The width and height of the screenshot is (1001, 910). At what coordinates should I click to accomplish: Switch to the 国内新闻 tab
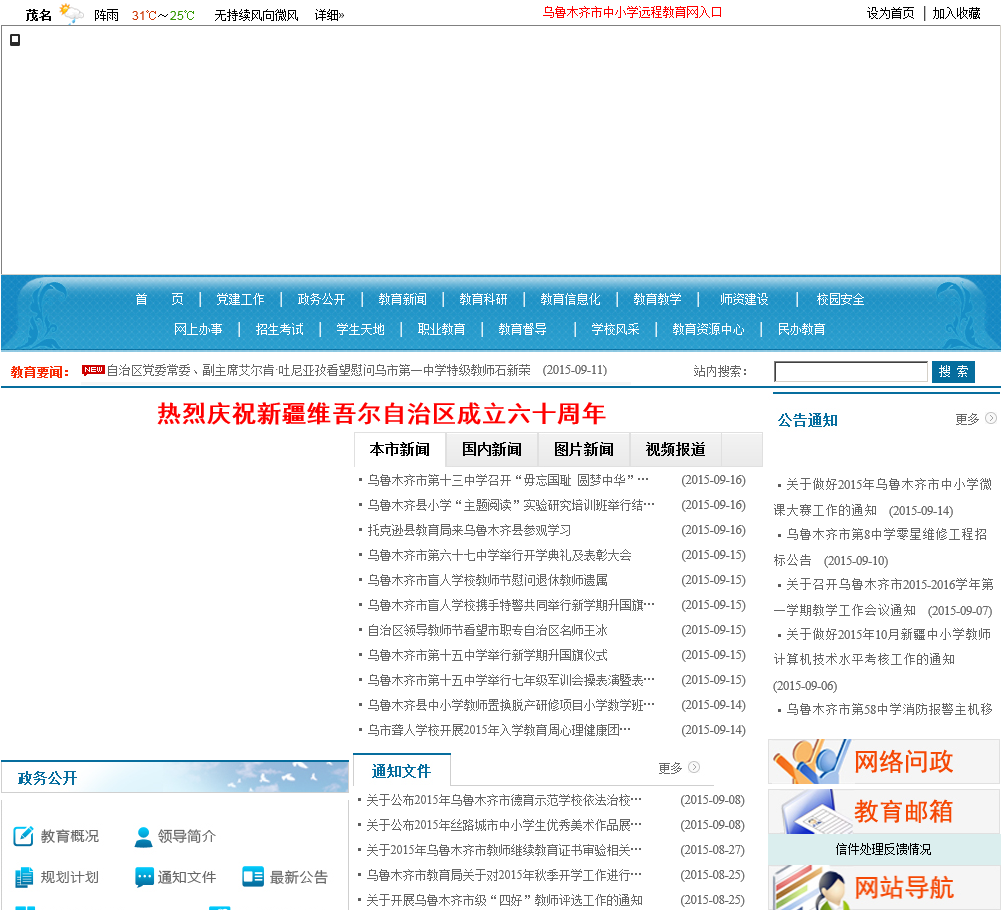(492, 450)
